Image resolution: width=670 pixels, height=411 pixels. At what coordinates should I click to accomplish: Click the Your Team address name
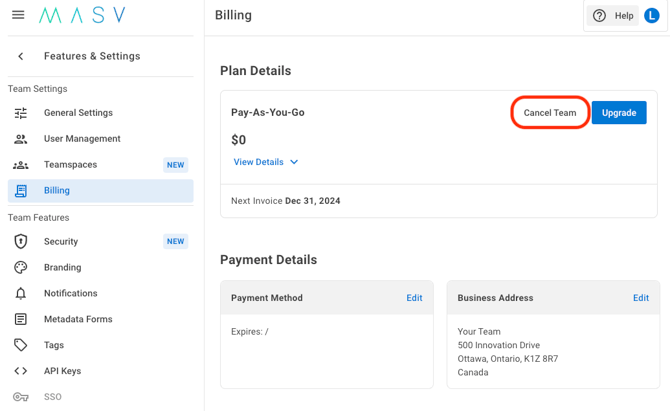(479, 332)
